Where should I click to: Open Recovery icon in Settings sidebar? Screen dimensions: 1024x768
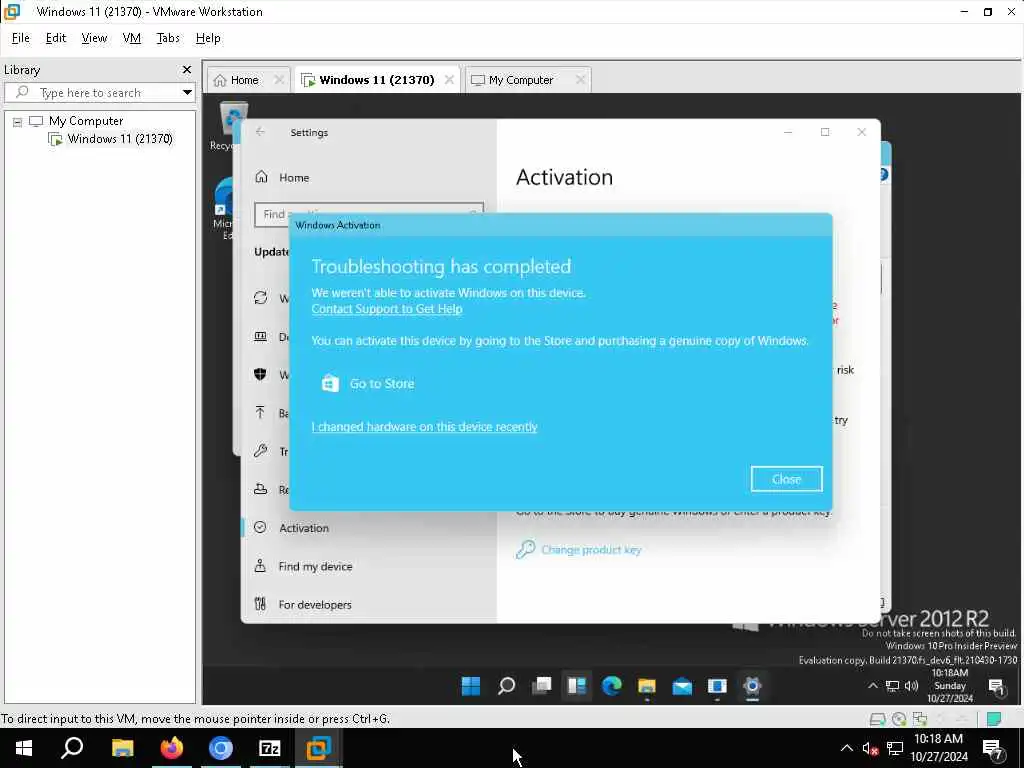(261, 489)
